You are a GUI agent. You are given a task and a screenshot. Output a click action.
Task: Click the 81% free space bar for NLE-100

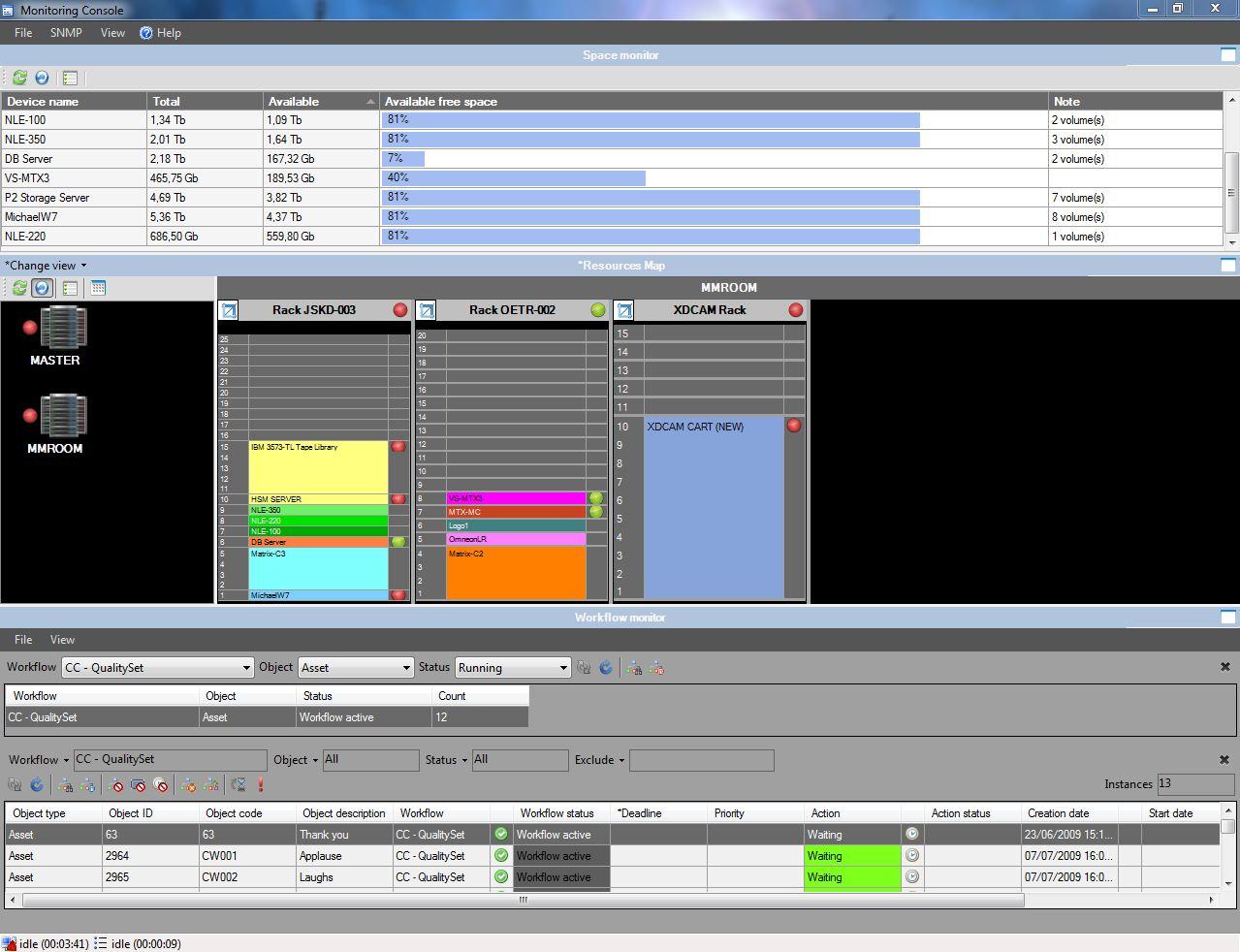(650, 119)
